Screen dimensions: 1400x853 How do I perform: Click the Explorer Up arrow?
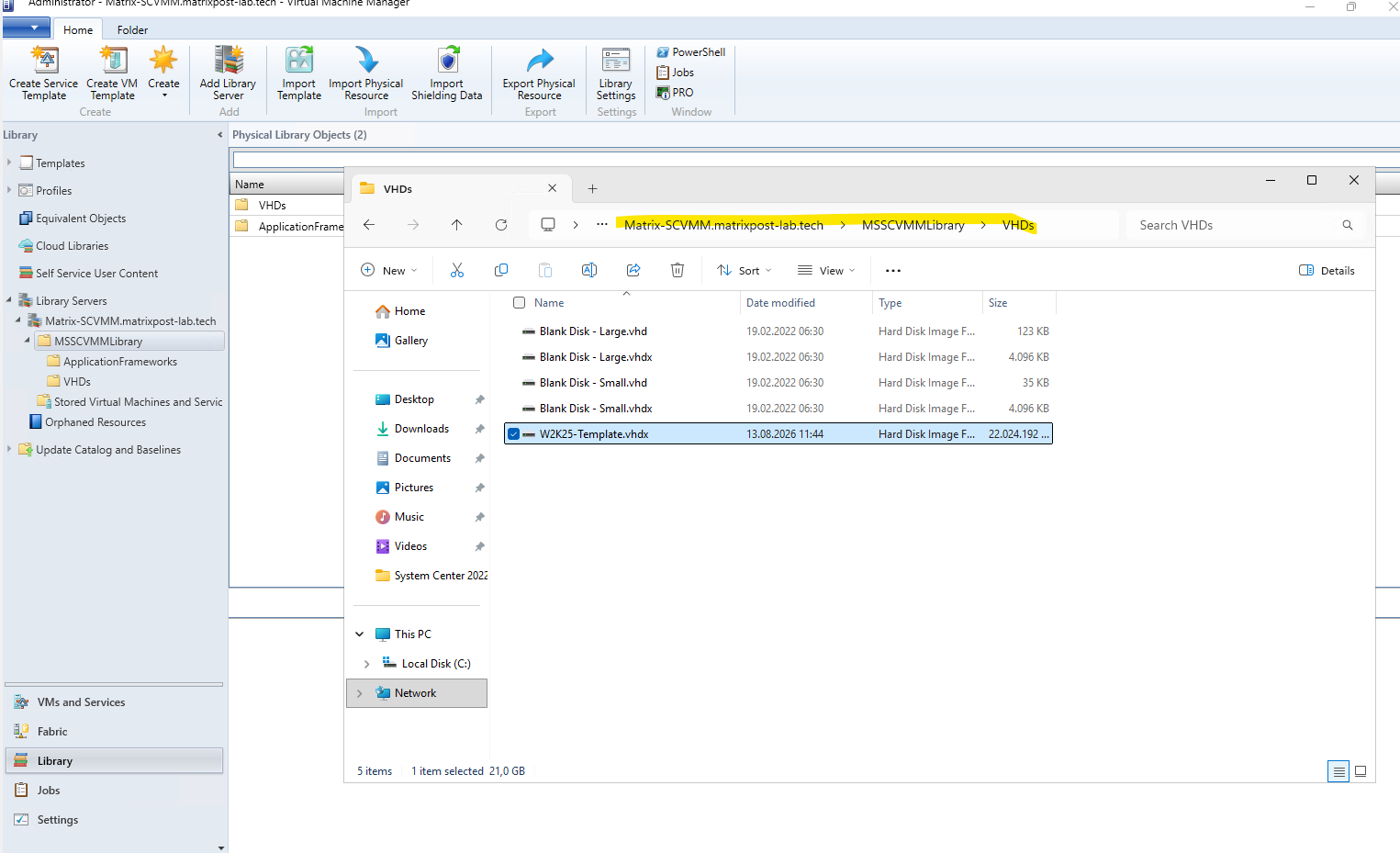pyautogui.click(x=456, y=225)
